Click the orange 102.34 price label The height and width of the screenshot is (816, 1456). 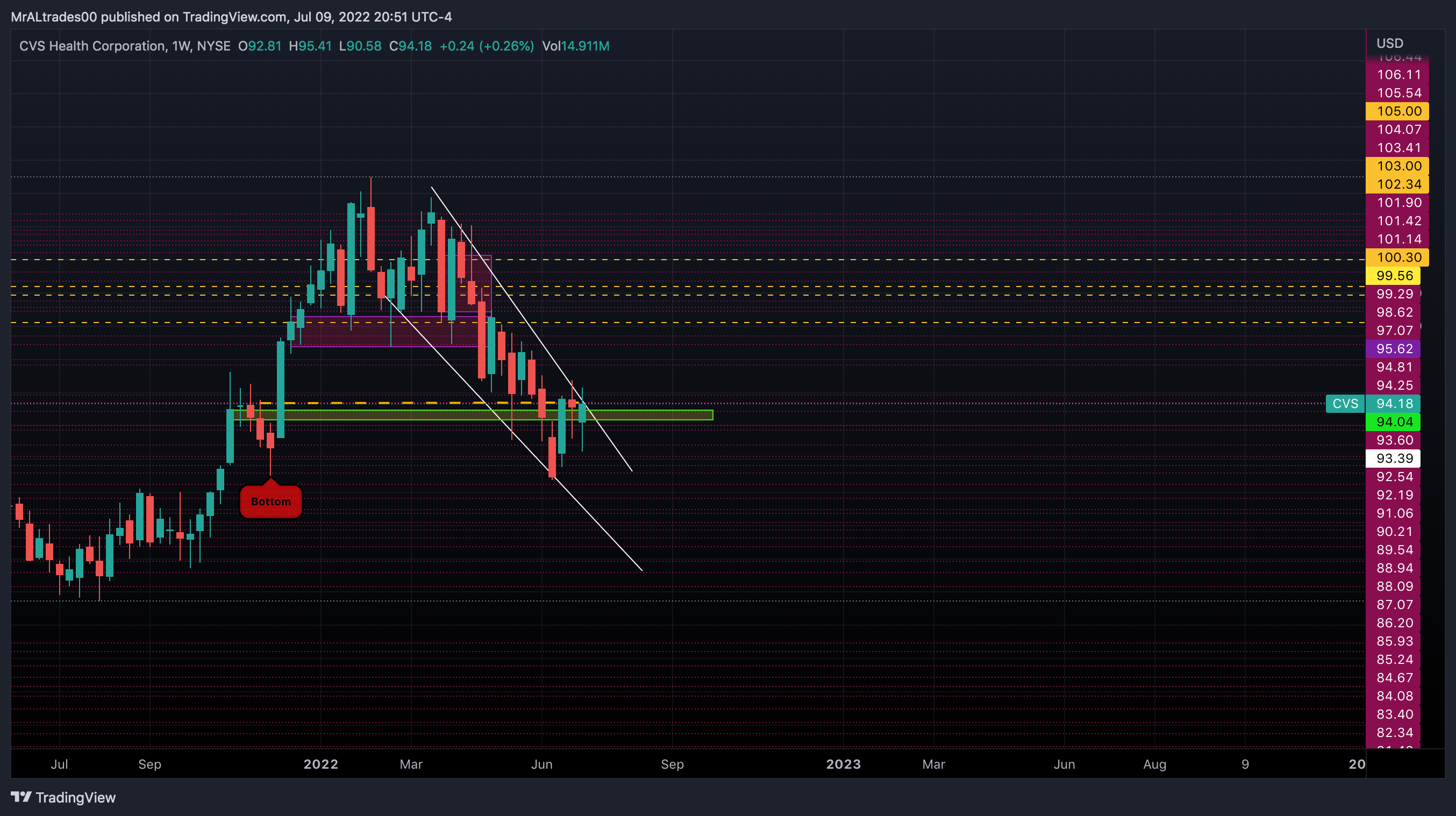tap(1397, 184)
